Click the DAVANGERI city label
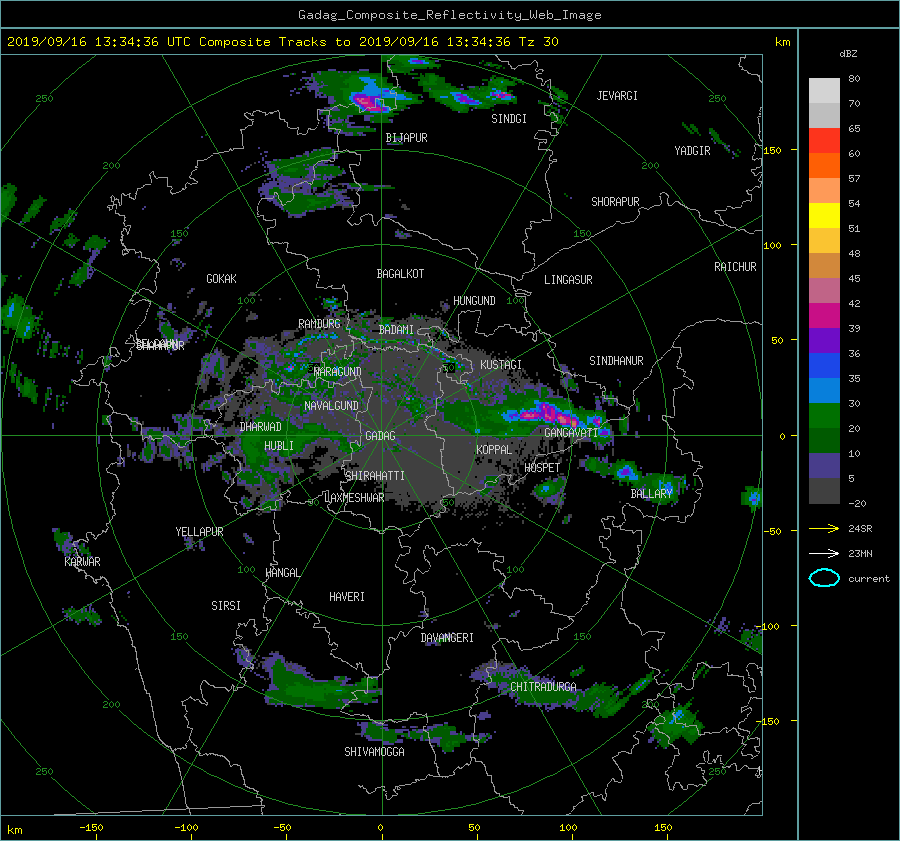Viewport: 900px width, 841px height. tap(447, 638)
